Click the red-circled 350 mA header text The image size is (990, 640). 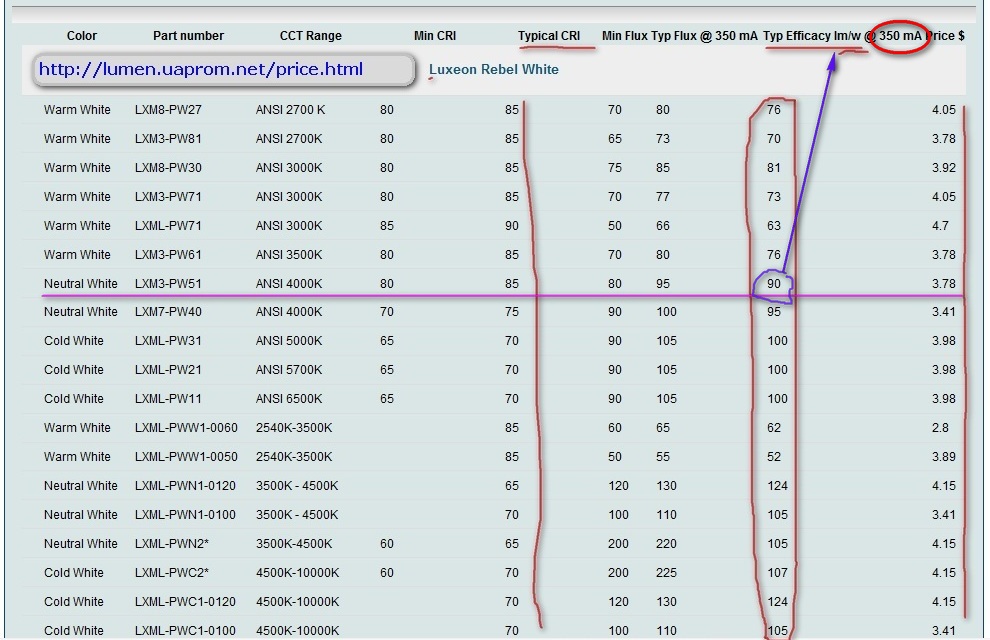[900, 36]
